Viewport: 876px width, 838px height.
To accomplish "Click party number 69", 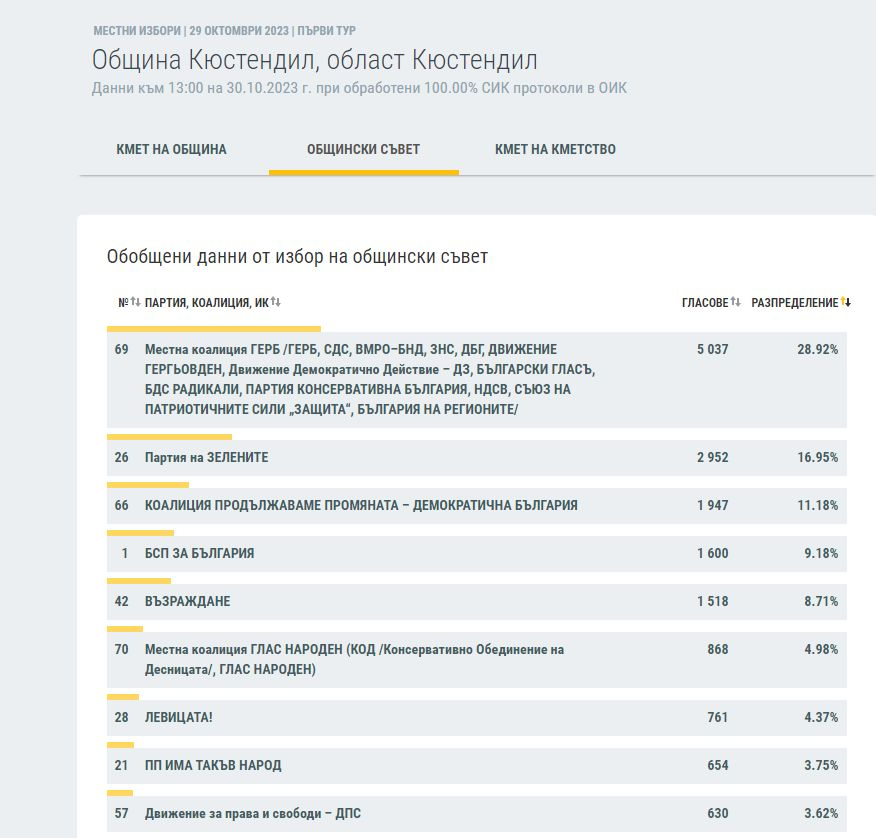I will 121,349.
